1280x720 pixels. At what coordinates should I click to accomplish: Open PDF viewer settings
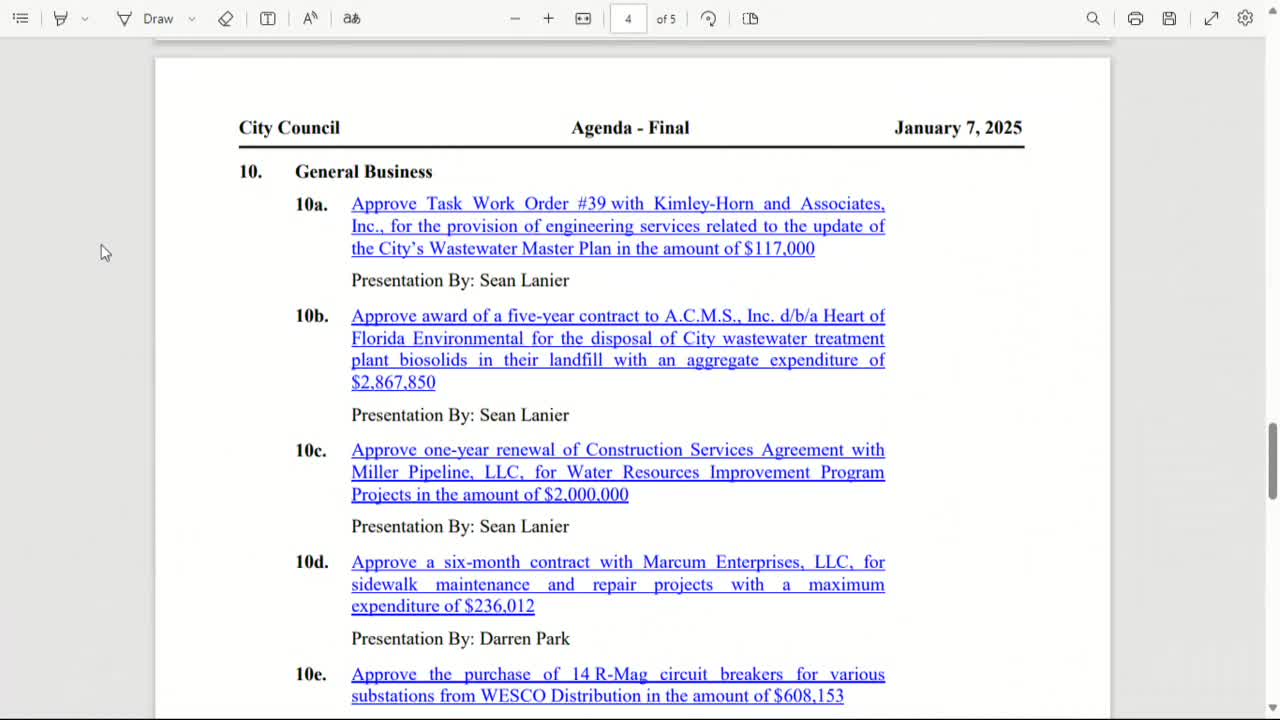click(x=1245, y=18)
